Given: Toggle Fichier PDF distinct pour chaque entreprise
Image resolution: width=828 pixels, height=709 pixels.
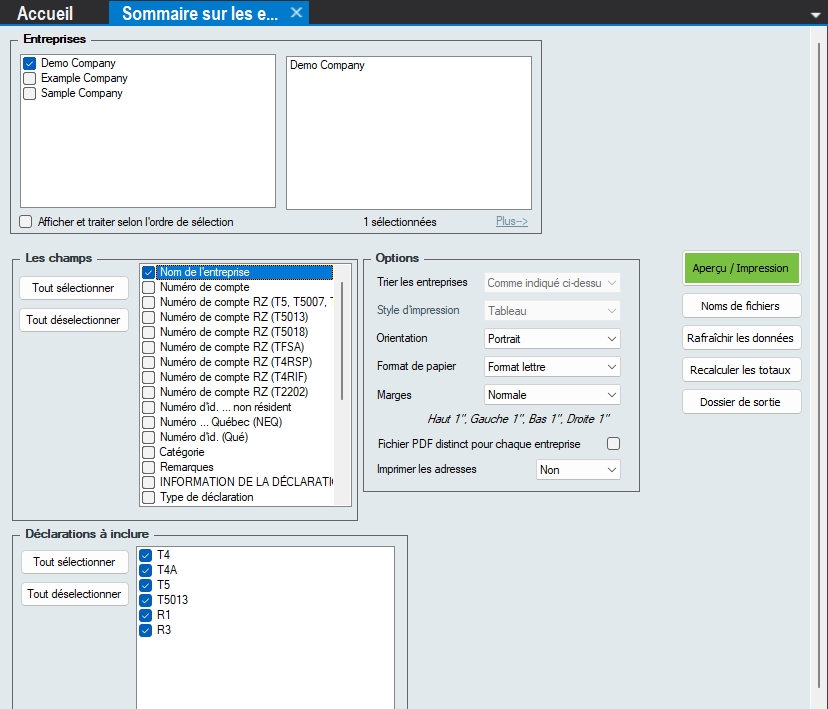Looking at the screenshot, I should (x=614, y=443).
